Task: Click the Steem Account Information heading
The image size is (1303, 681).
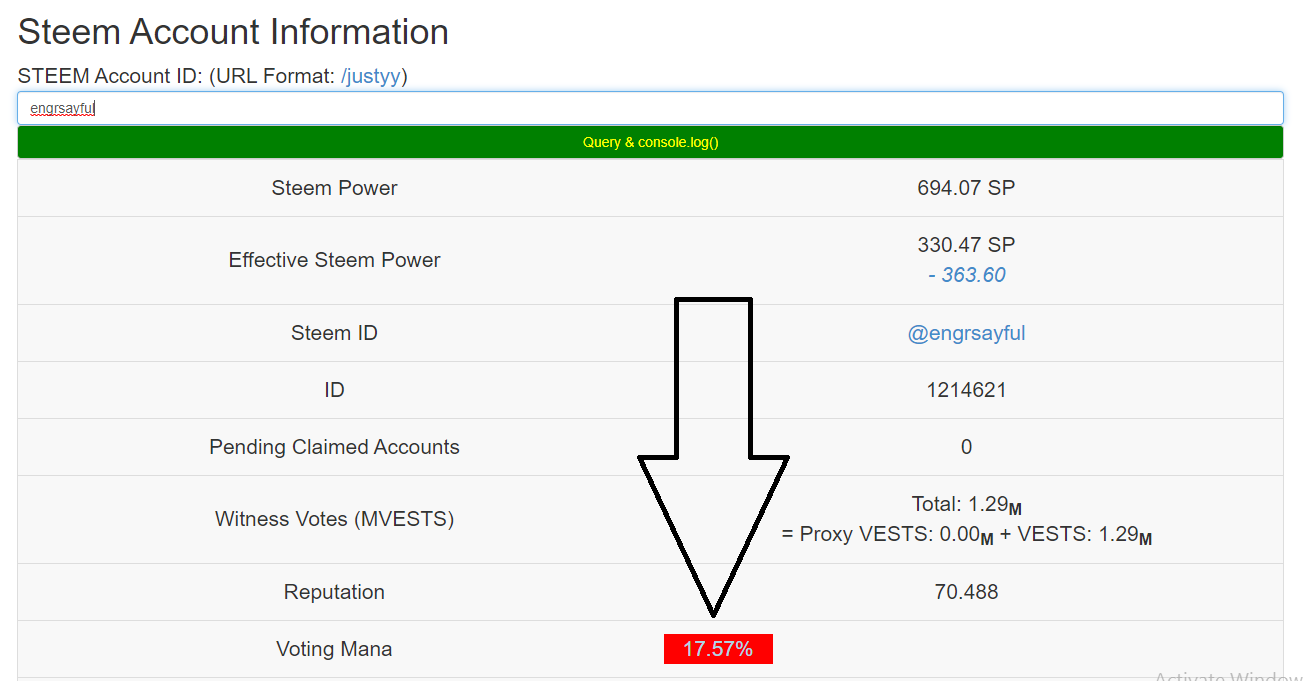Action: 233,32
